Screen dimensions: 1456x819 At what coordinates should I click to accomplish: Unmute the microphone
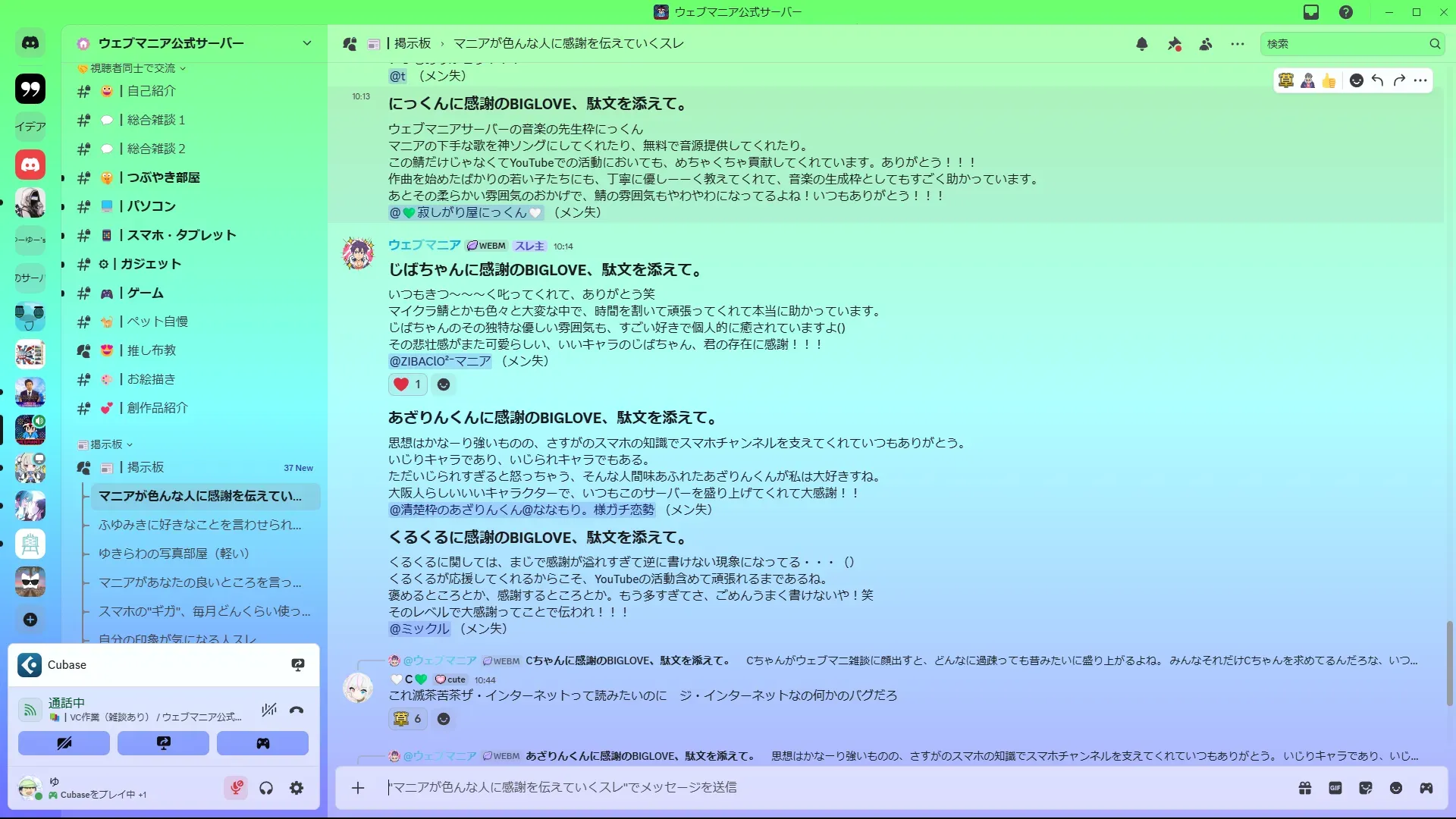(236, 788)
